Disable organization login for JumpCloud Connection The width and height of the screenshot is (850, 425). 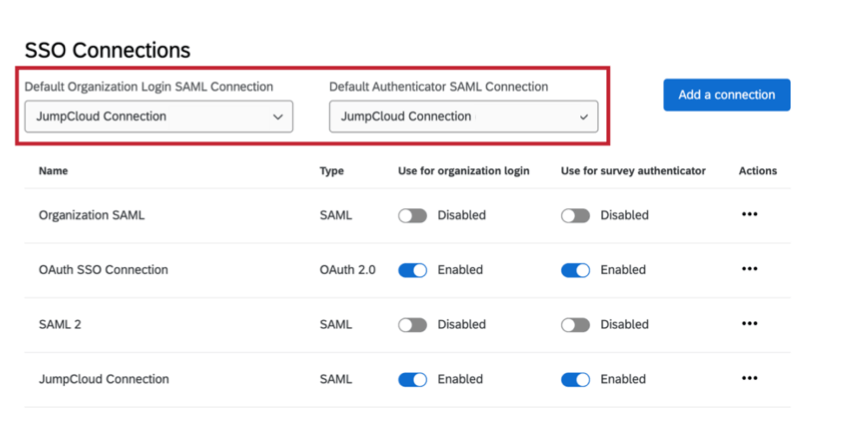point(412,380)
